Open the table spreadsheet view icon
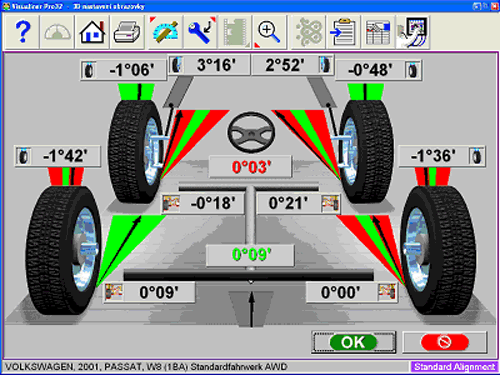Image resolution: width=500 pixels, height=375 pixels. click(x=378, y=32)
